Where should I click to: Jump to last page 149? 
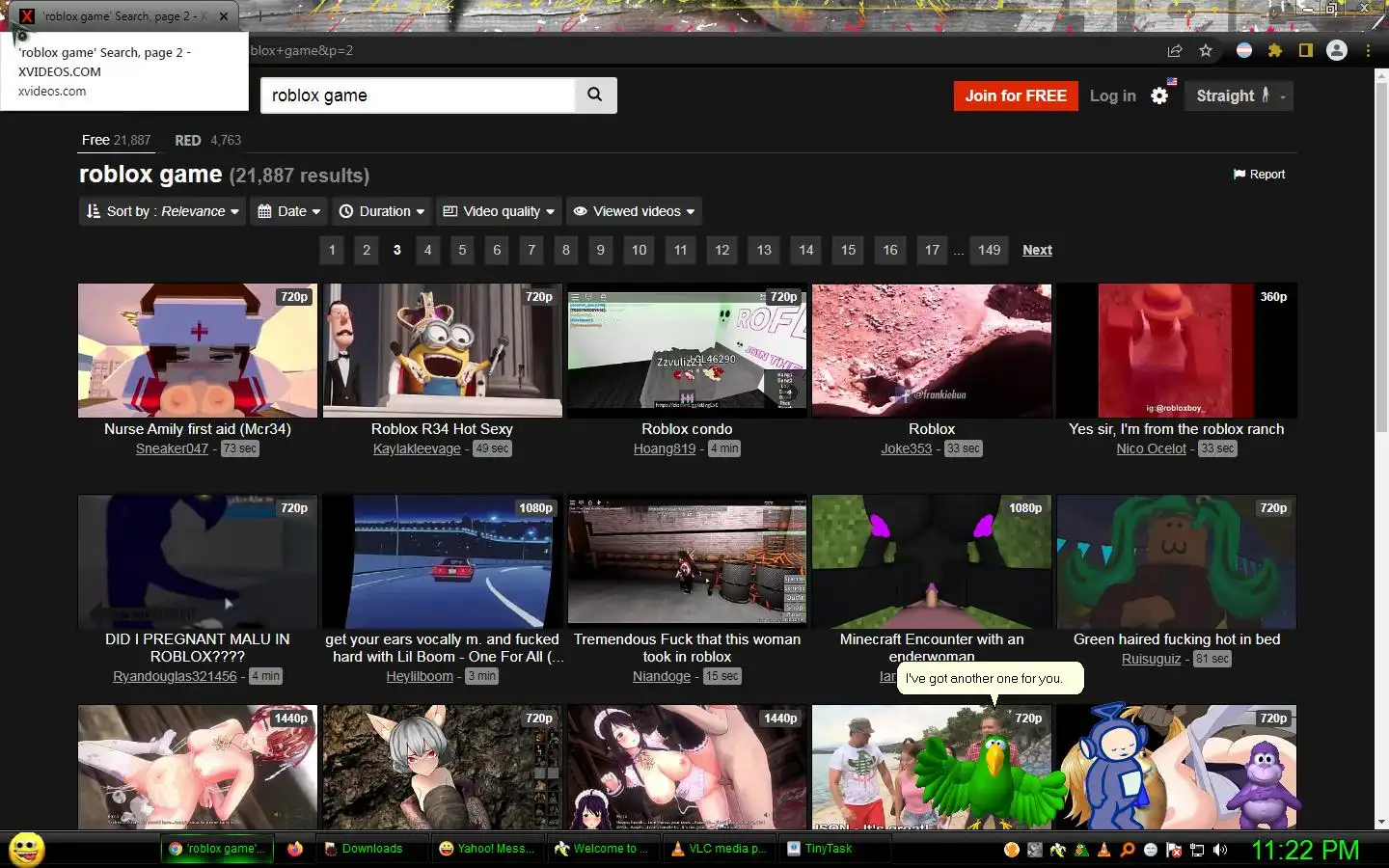[x=990, y=250]
